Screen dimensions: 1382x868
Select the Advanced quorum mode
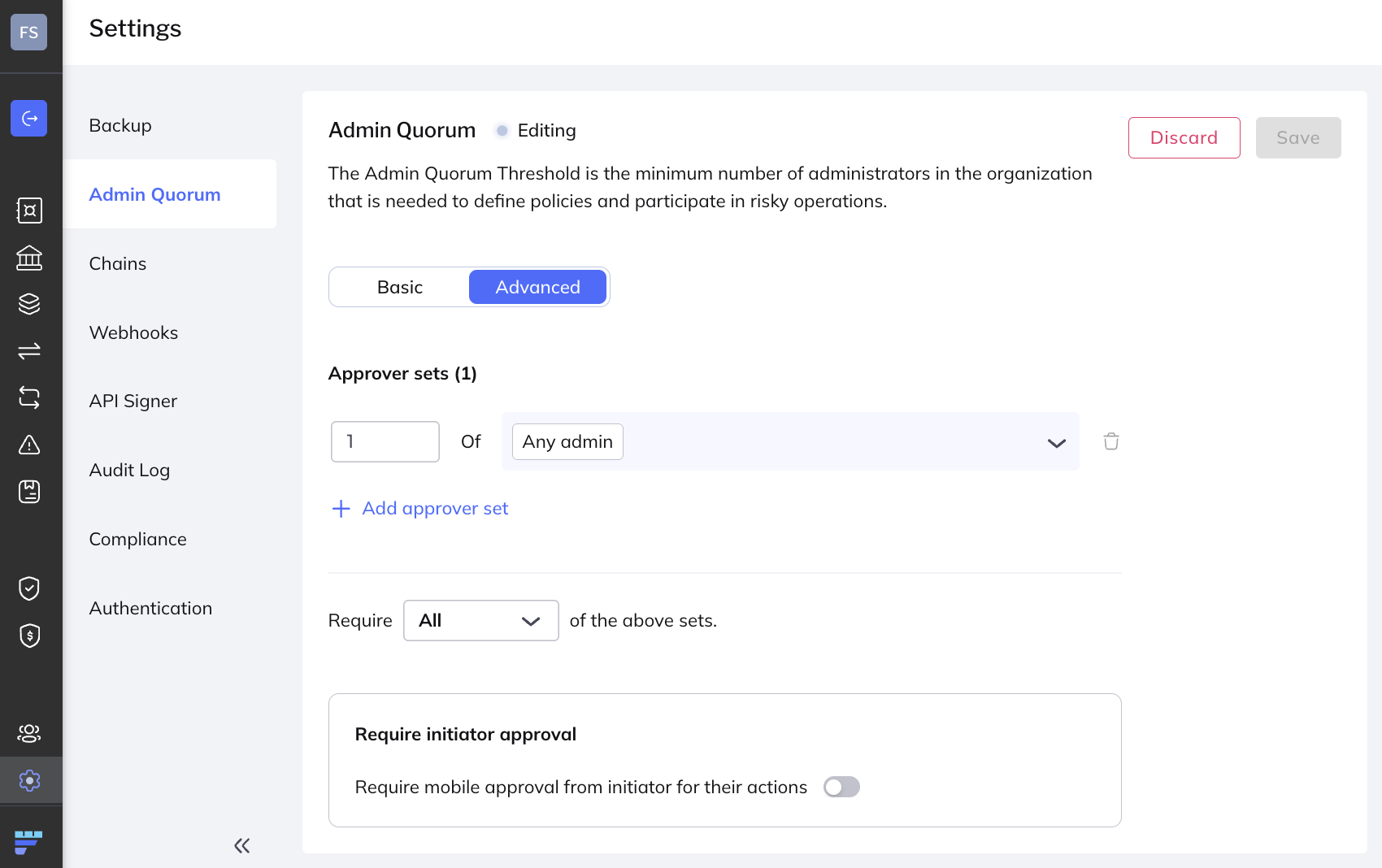(x=537, y=288)
